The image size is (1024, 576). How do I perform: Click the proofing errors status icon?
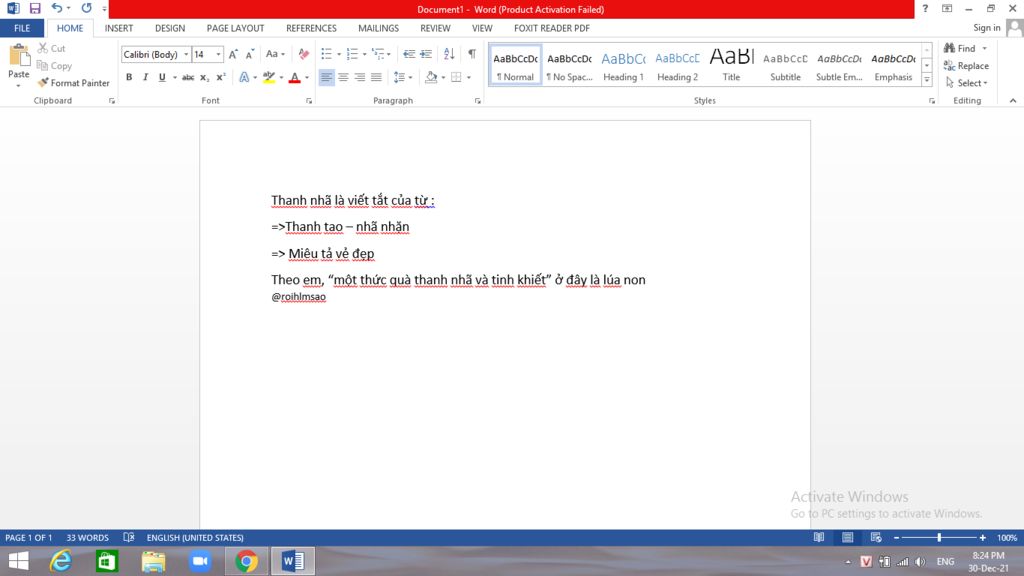click(x=129, y=537)
